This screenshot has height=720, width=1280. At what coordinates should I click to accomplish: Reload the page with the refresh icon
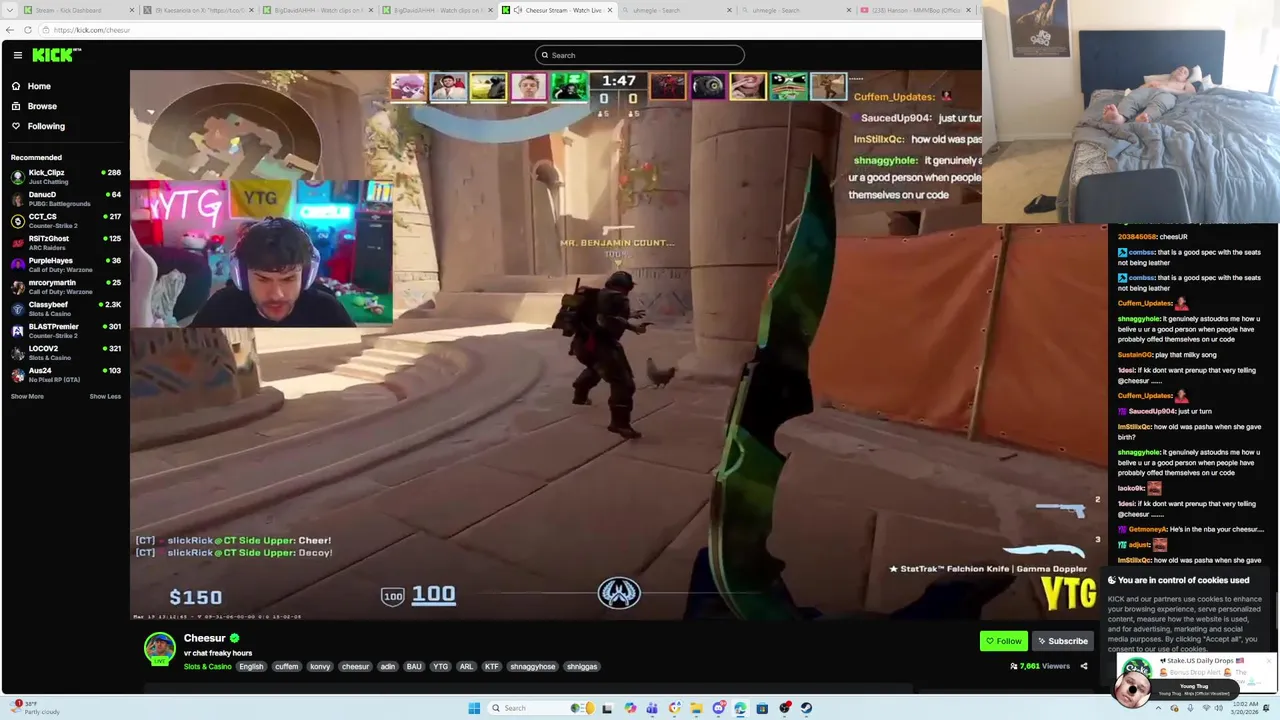coord(28,30)
